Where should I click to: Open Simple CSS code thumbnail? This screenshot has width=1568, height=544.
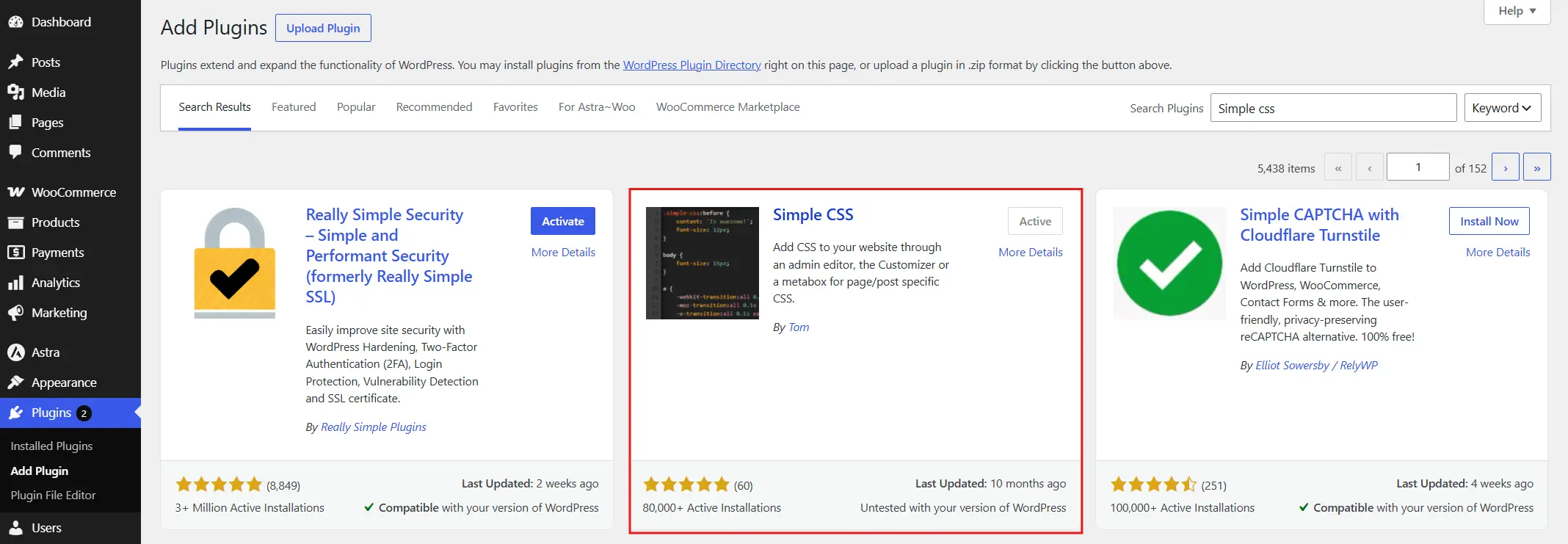[703, 263]
